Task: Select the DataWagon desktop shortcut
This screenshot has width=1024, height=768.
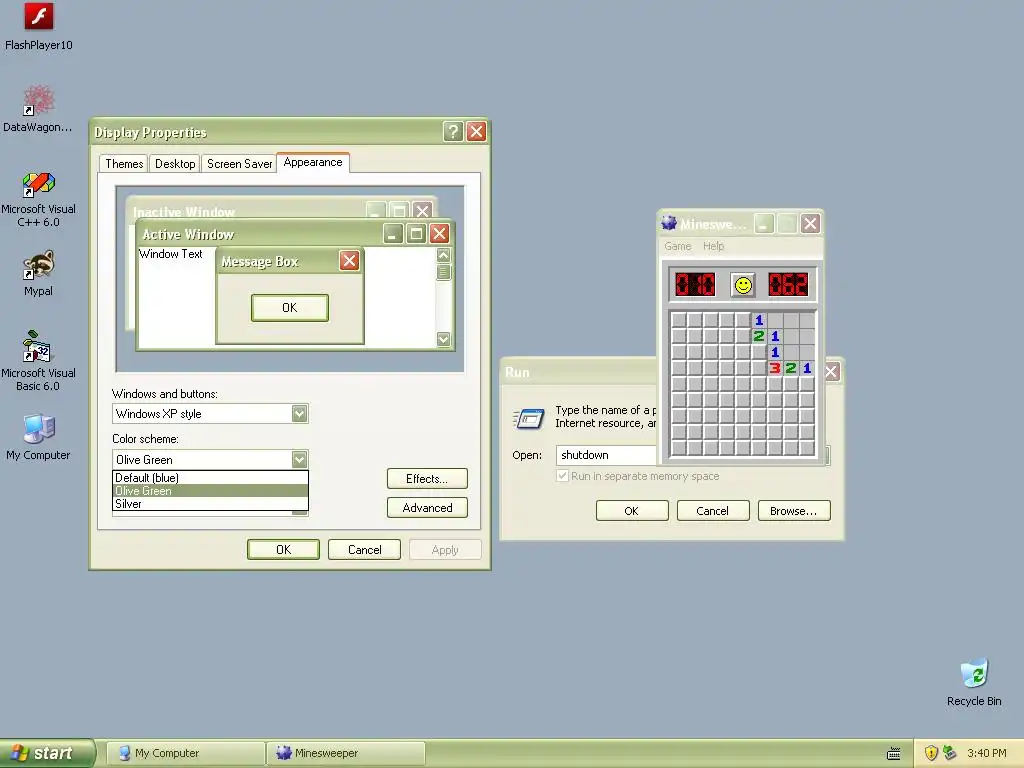Action: point(38,109)
